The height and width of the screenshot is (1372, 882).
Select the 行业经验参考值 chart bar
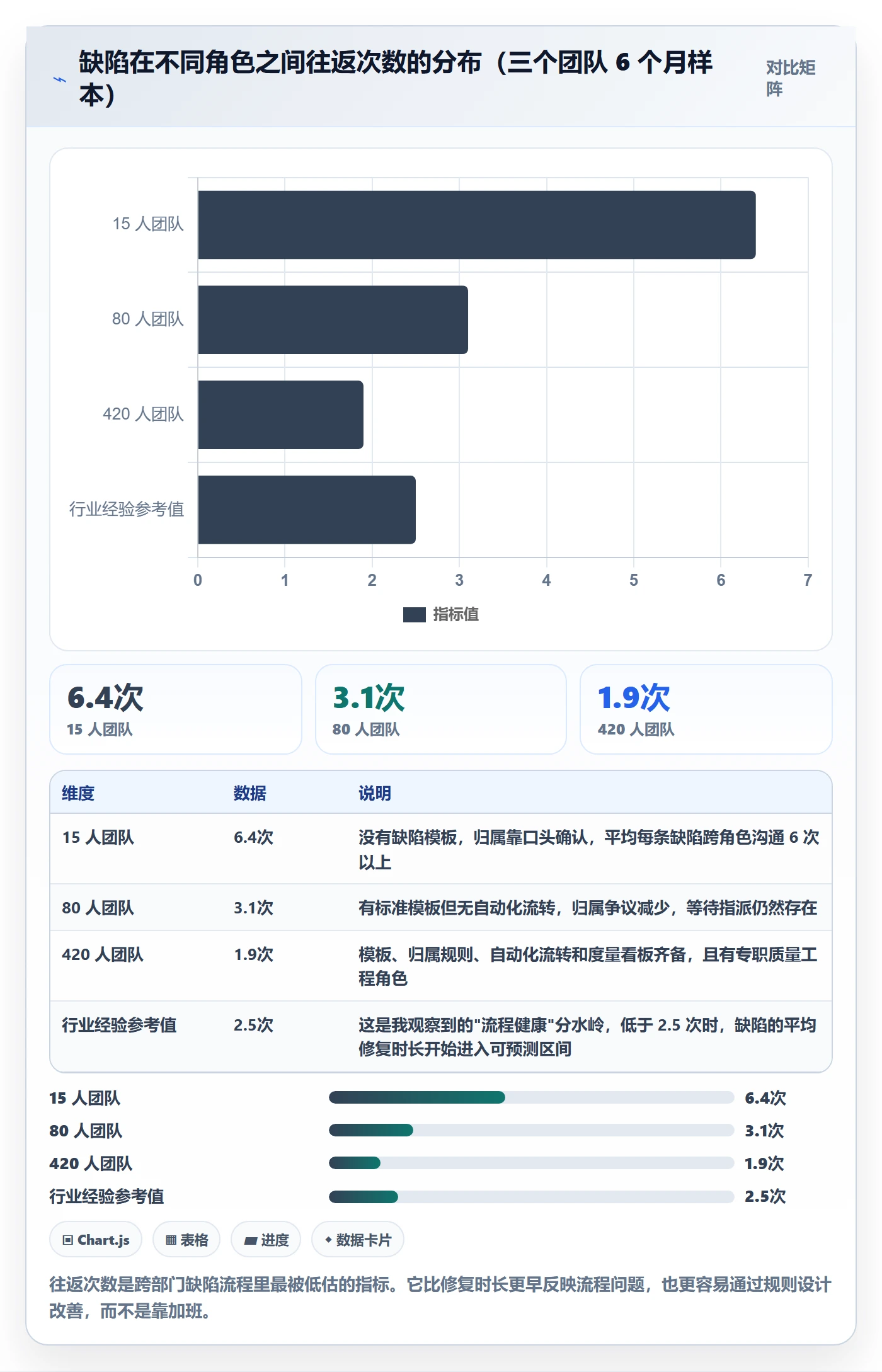(307, 510)
